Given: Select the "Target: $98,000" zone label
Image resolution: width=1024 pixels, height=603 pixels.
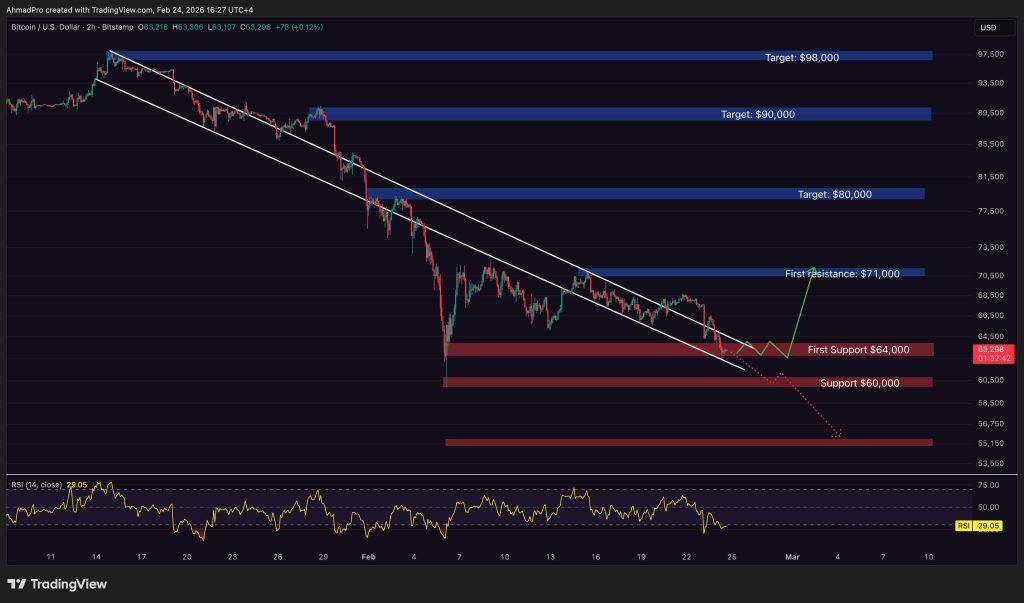Looking at the screenshot, I should [802, 57].
